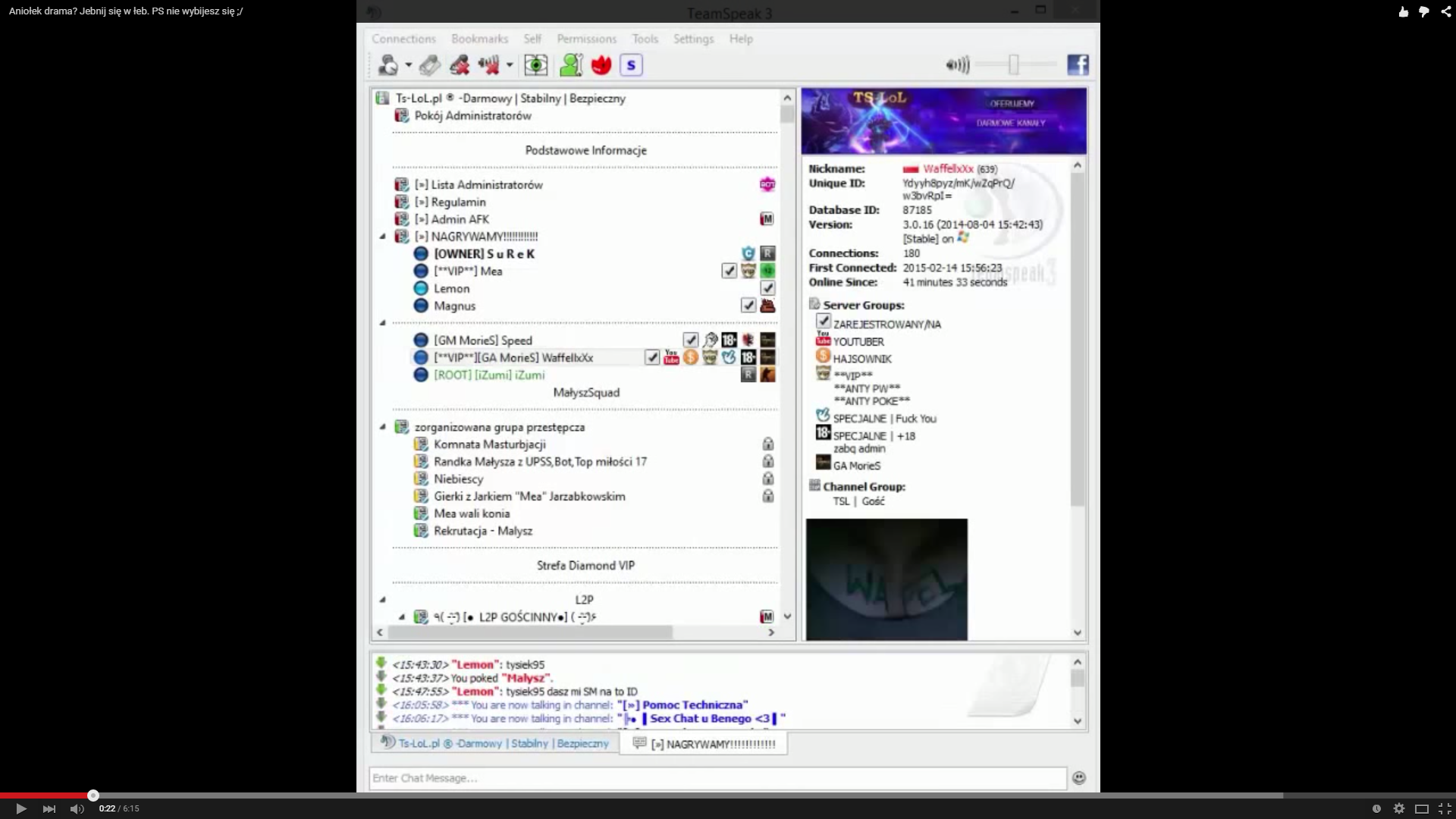Open the Connections menu
Screen dimensions: 1456x819
pos(403,39)
